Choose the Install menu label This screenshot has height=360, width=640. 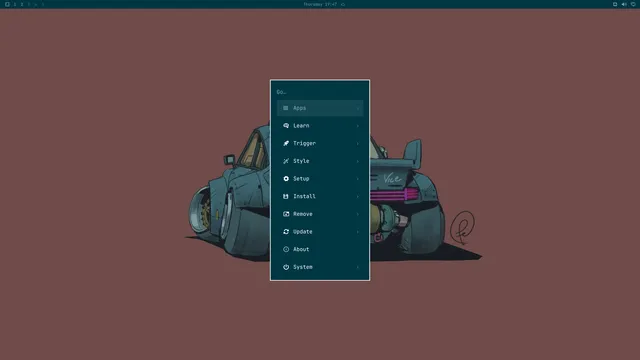coord(304,196)
